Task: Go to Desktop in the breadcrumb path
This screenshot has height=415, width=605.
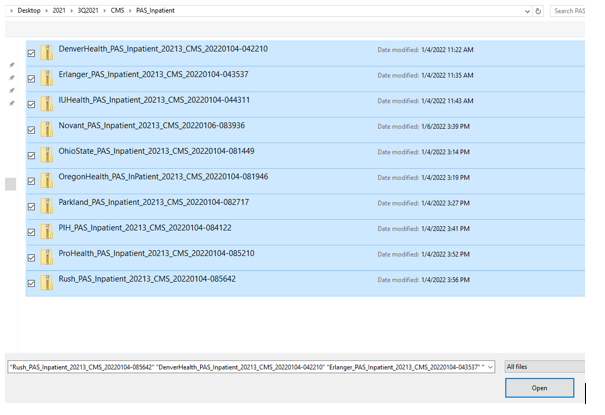Action: pyautogui.click(x=29, y=10)
